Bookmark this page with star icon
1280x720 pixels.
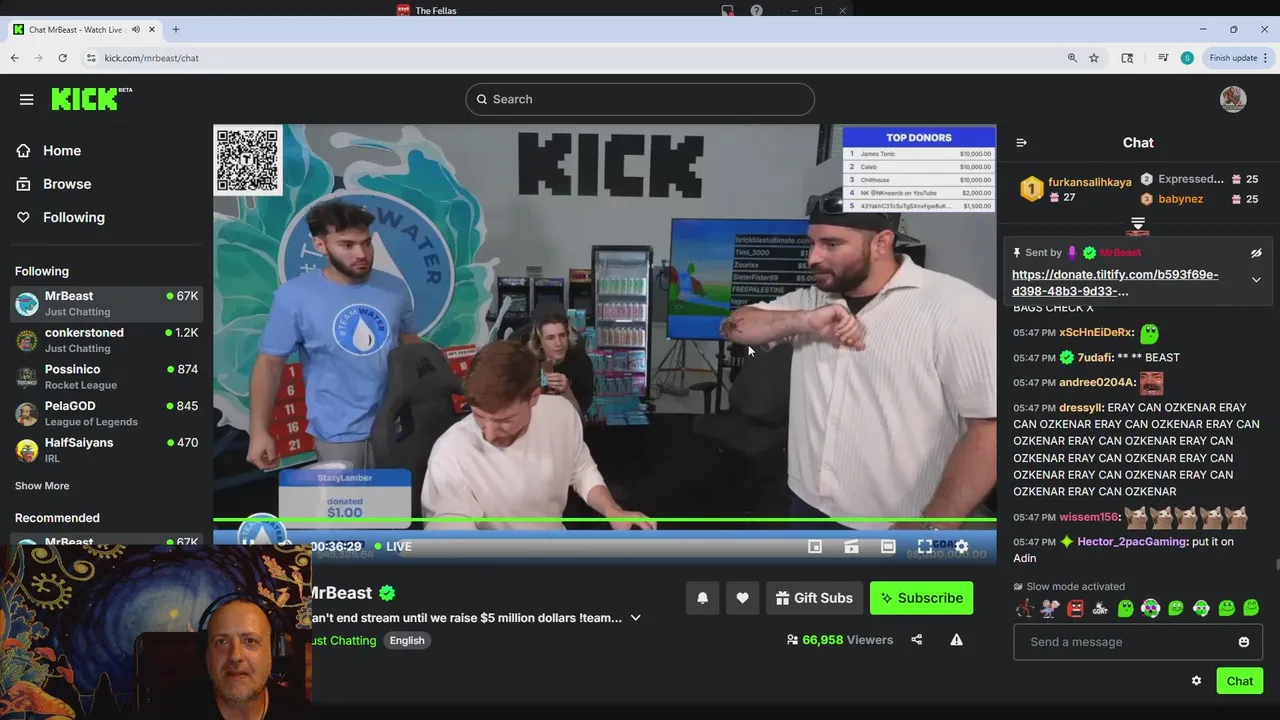pos(1094,58)
